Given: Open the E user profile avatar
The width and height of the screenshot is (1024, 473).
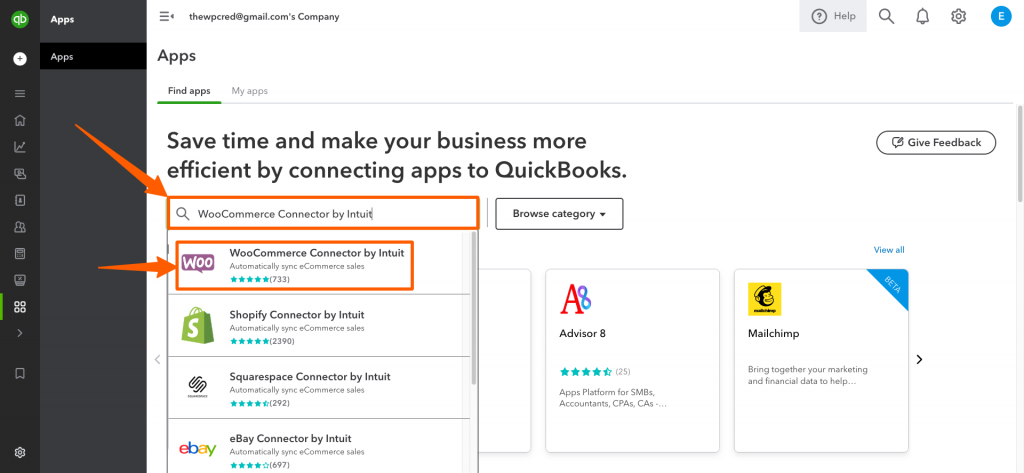Looking at the screenshot, I should pyautogui.click(x=1000, y=16).
